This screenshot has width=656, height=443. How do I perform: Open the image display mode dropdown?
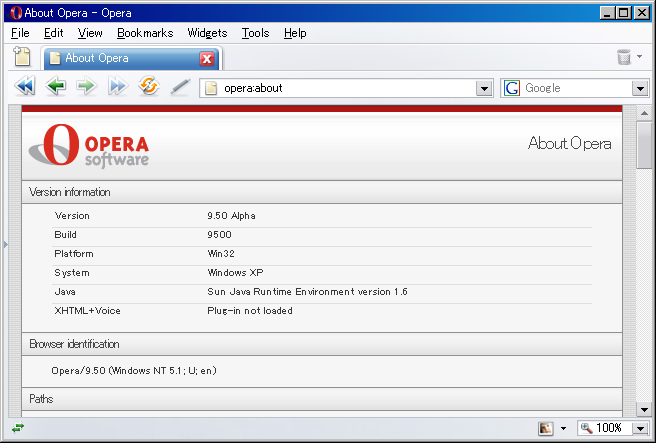point(564,428)
